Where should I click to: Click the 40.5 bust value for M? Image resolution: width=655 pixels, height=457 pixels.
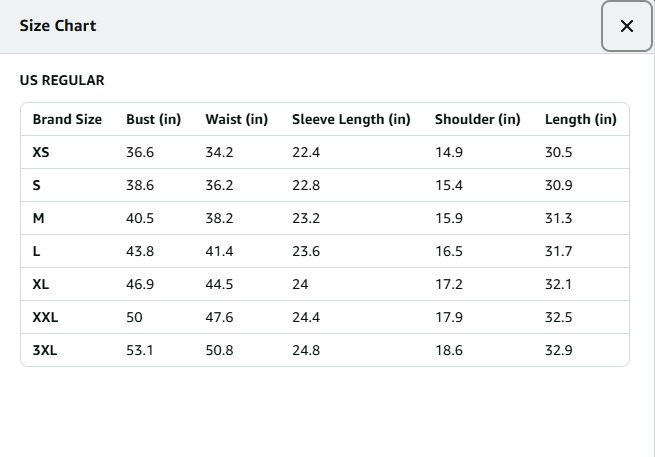point(140,218)
